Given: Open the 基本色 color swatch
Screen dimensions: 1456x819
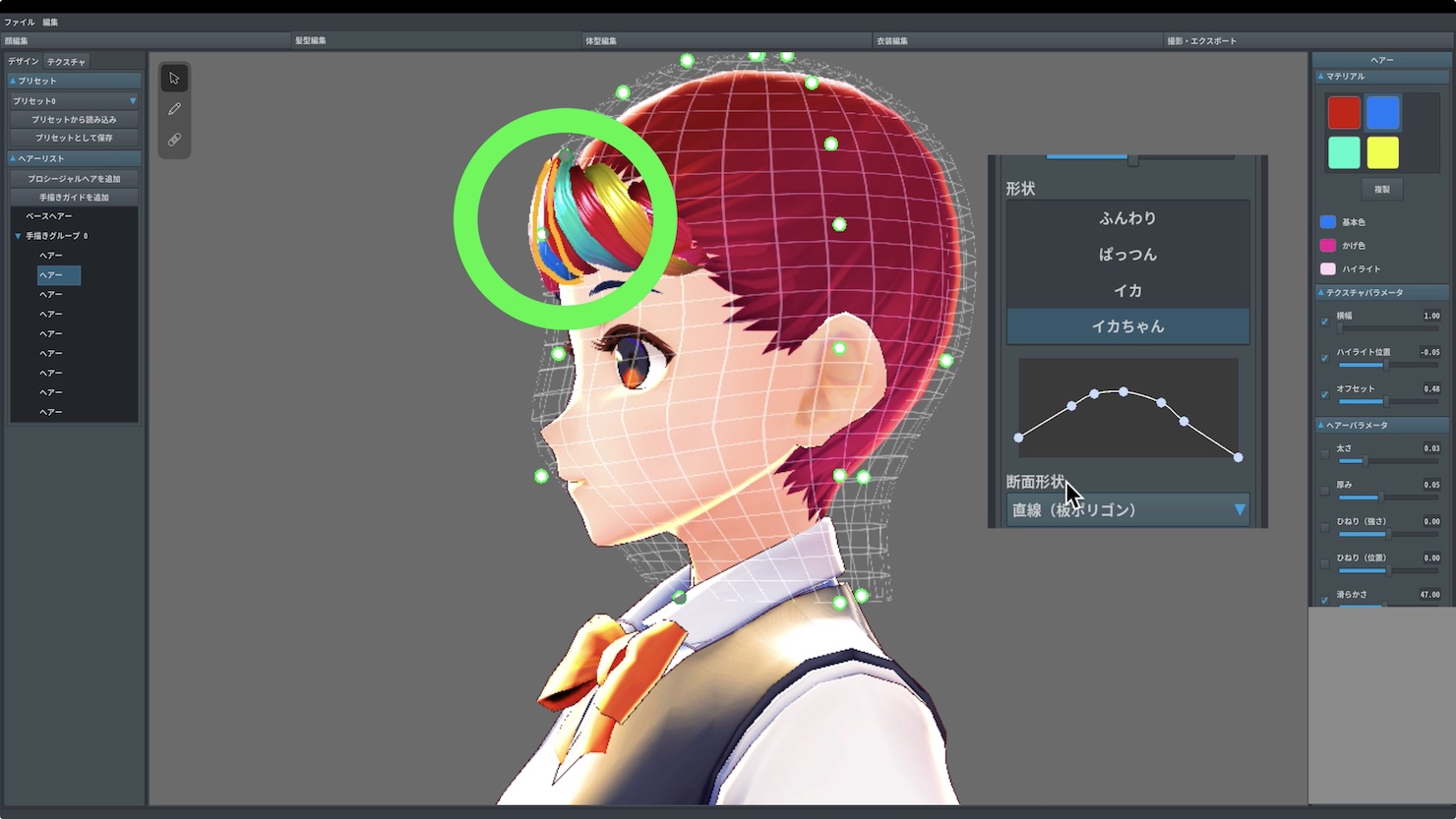Looking at the screenshot, I should click(x=1328, y=222).
